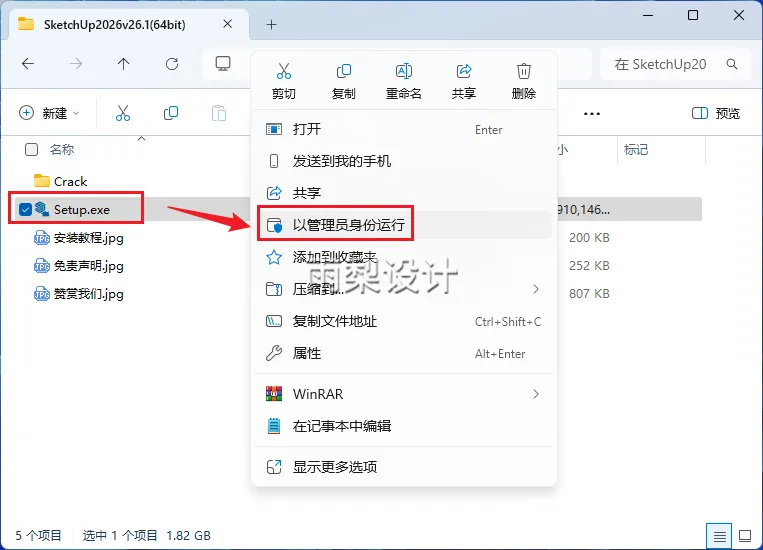Click the icon beside 打开
763x550 pixels.
pyautogui.click(x=274, y=129)
